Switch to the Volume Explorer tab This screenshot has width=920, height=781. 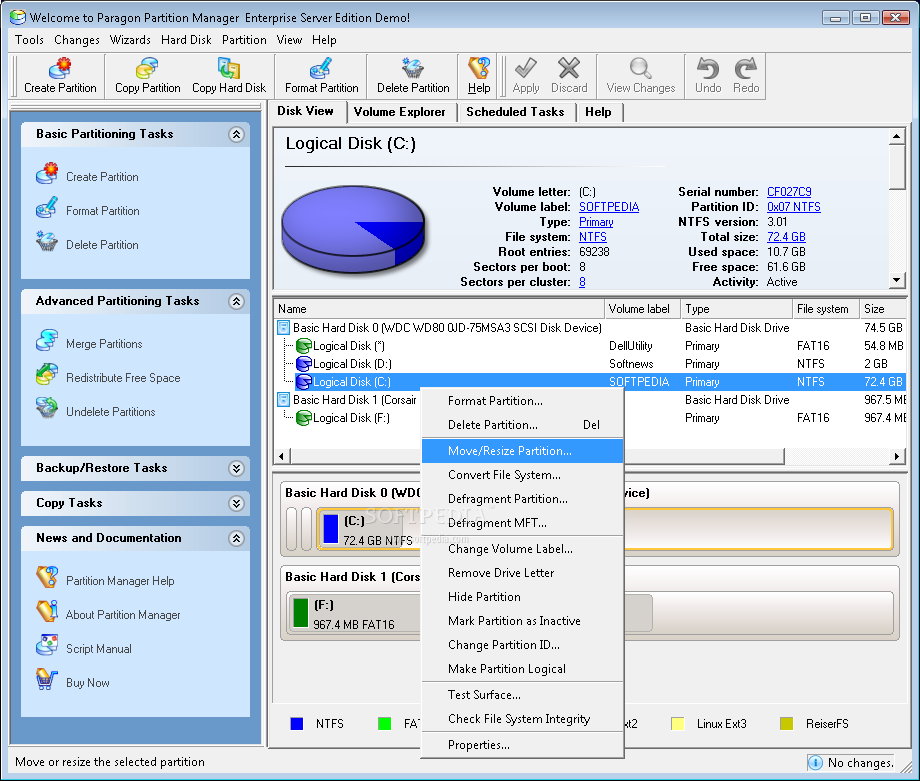(400, 112)
